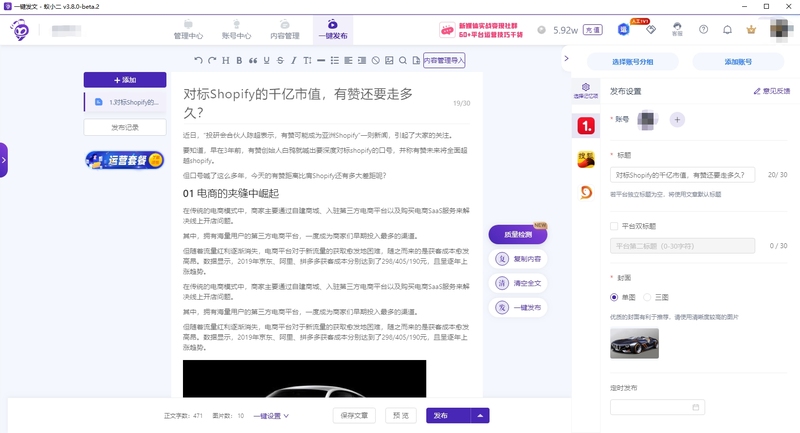Image resolution: width=800 pixels, height=433 pixels.
Task: Toggle bold formatting in editor toolbar
Action: pyautogui.click(x=239, y=60)
